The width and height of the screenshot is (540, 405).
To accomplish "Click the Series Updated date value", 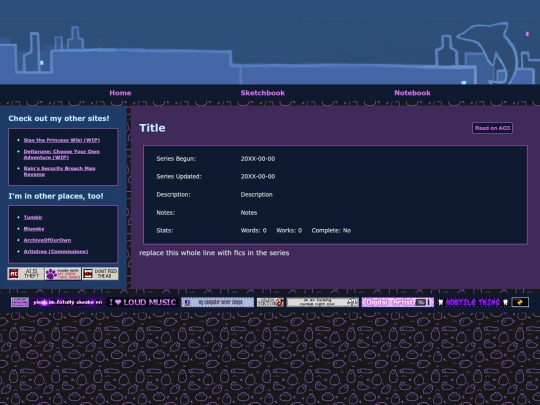I will pyautogui.click(x=258, y=176).
